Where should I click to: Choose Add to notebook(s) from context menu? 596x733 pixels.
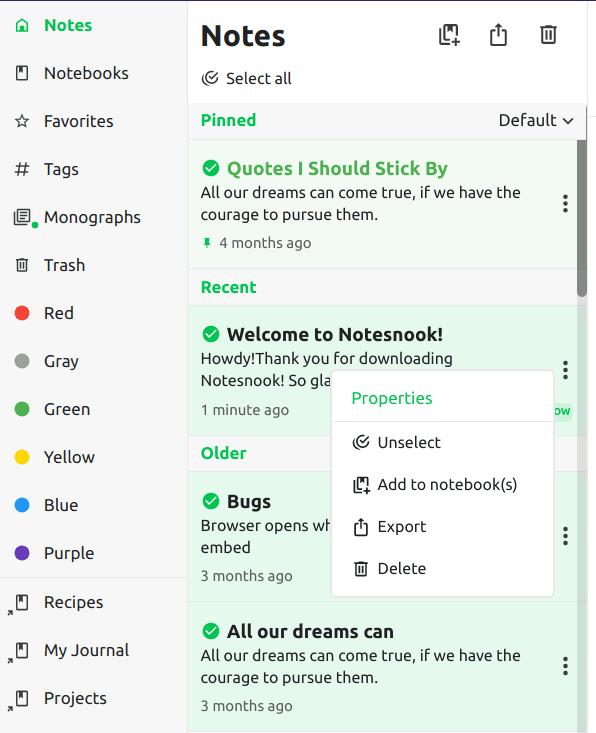442,485
